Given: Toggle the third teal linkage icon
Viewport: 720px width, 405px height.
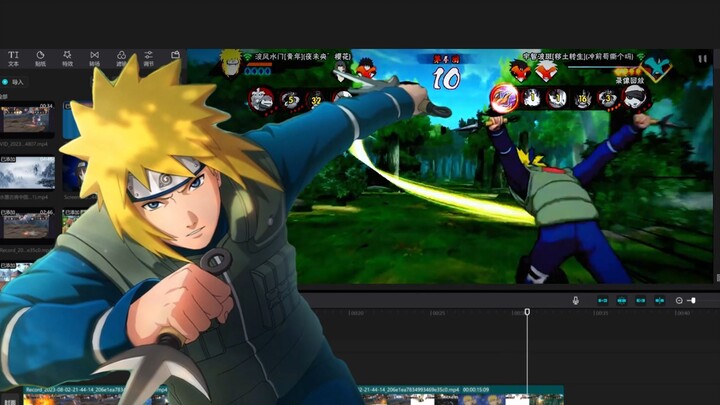Looking at the screenshot, I should 641,300.
